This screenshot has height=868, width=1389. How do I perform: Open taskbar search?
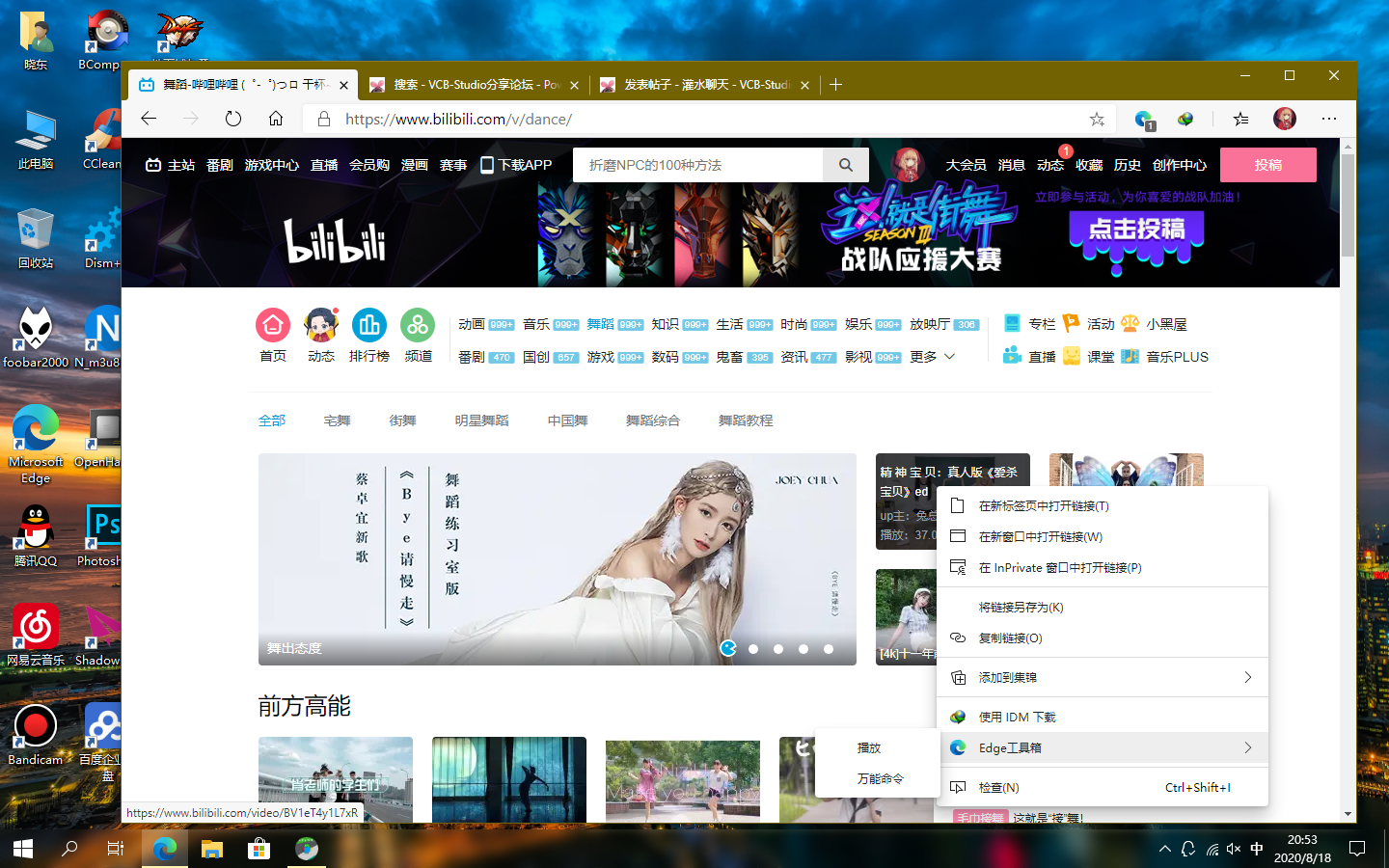[69, 849]
